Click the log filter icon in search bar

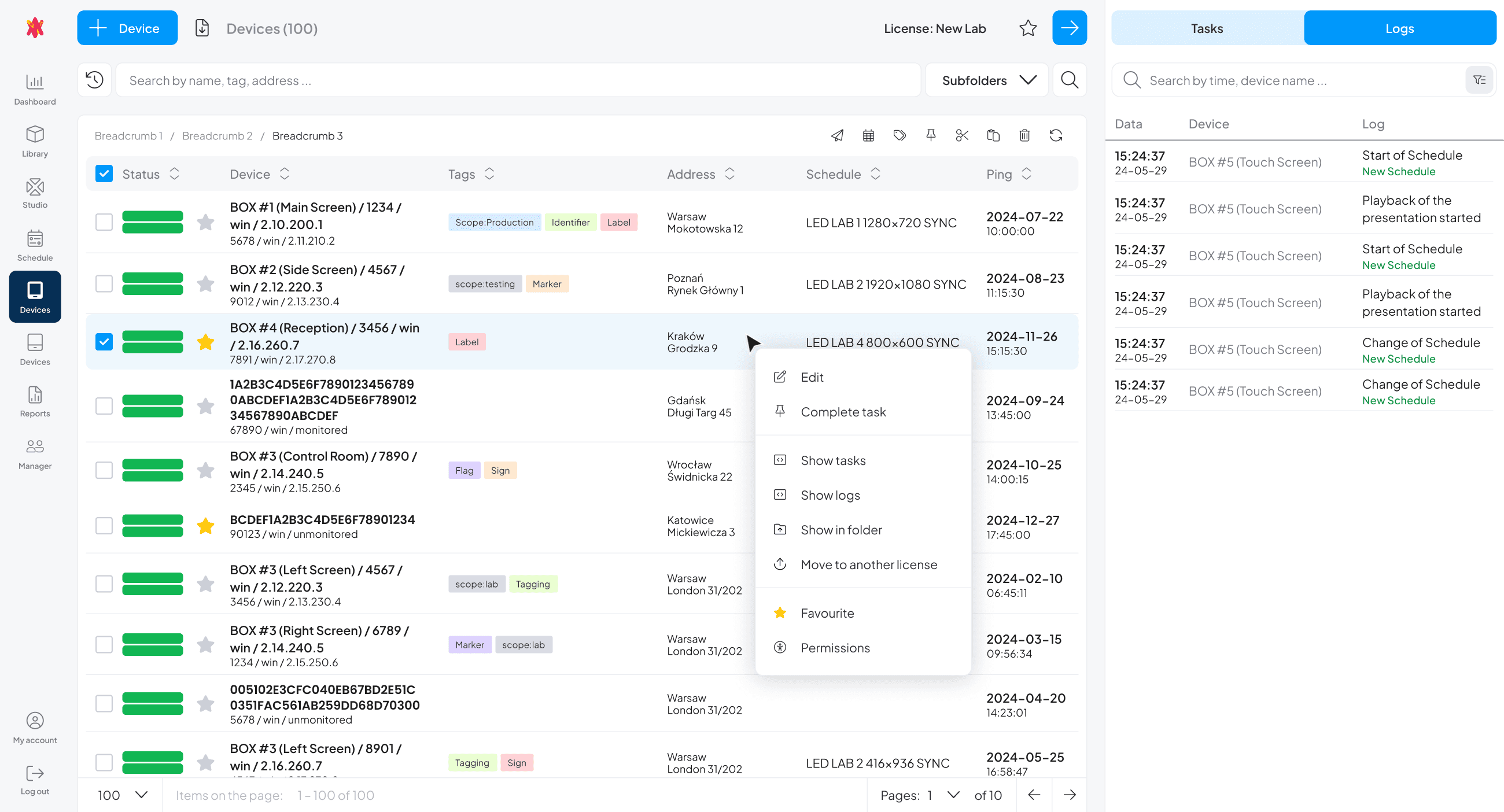coord(1479,80)
